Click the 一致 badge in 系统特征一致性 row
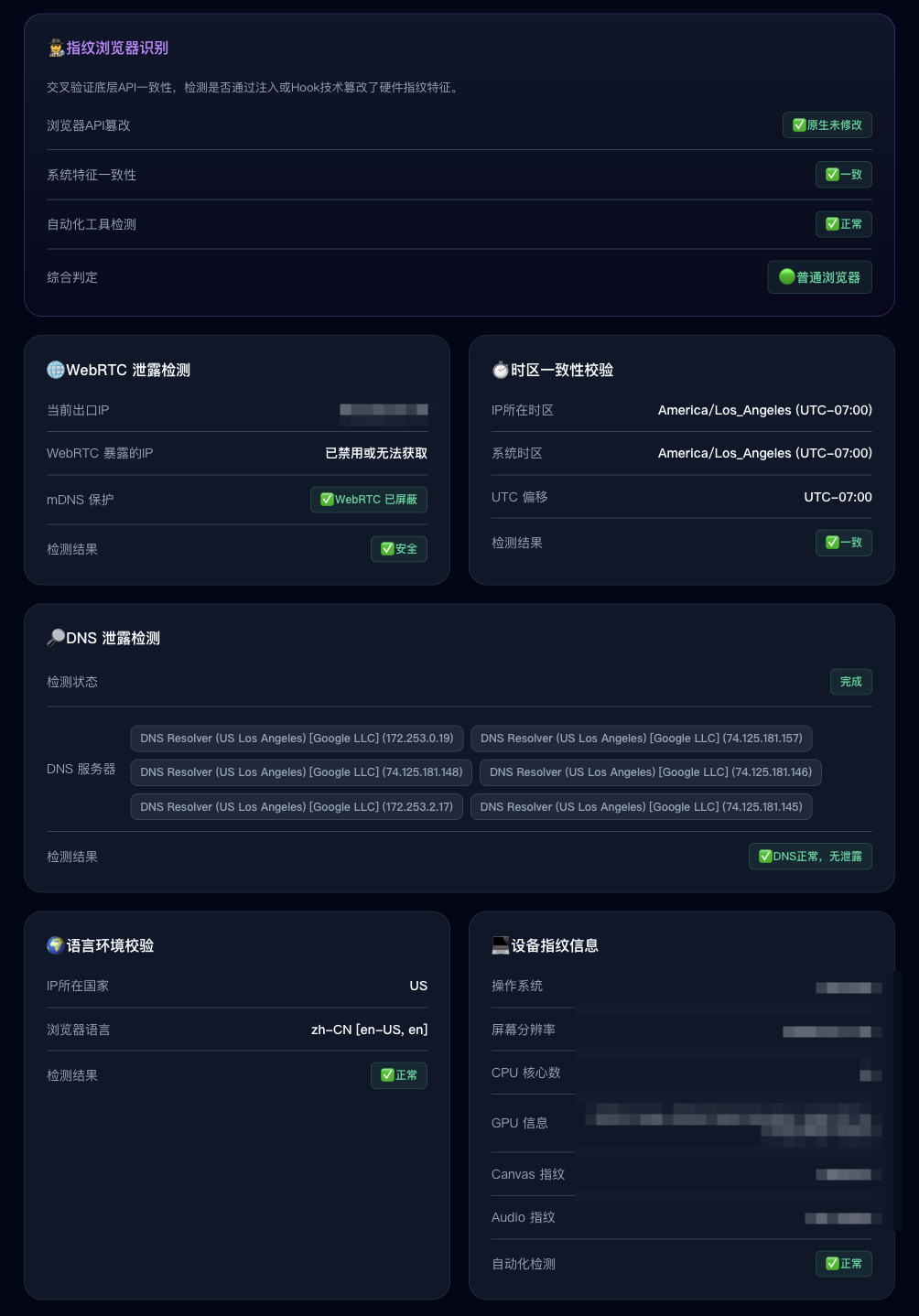919x1316 pixels. [844, 175]
